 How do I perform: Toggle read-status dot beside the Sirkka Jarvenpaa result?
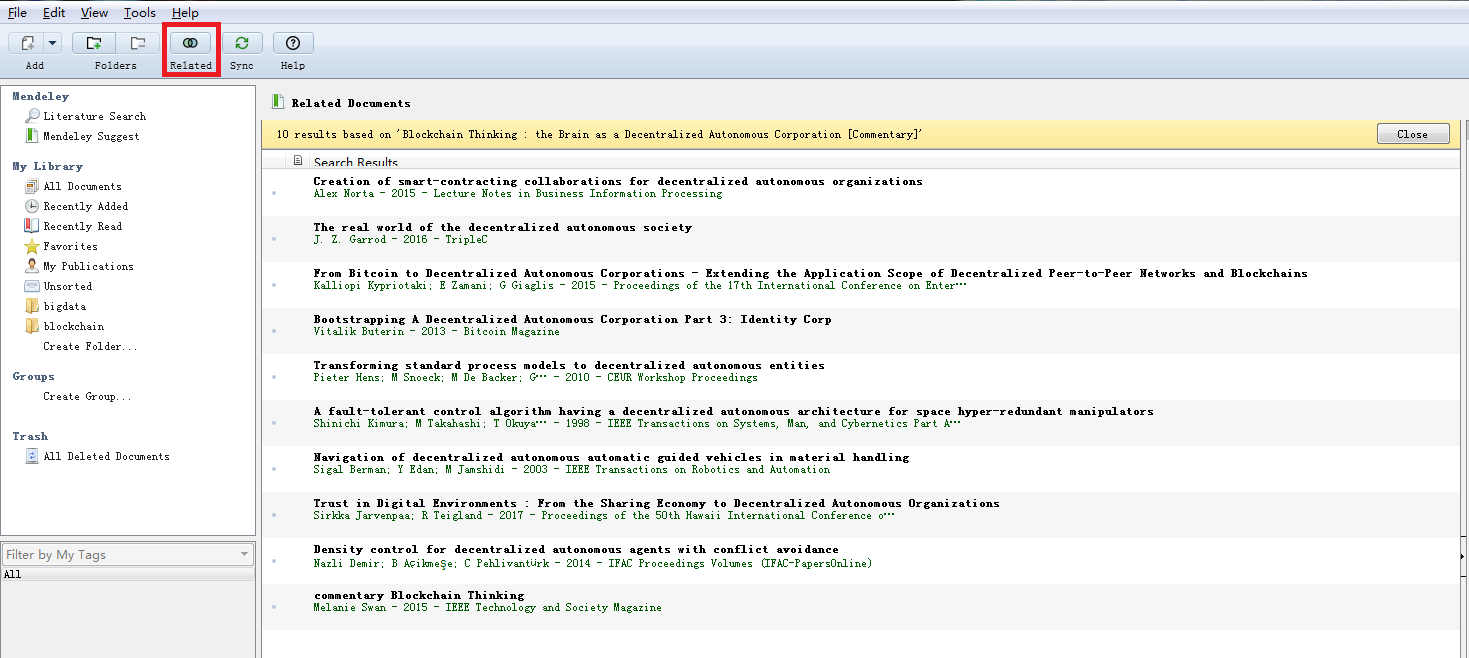coord(274,515)
